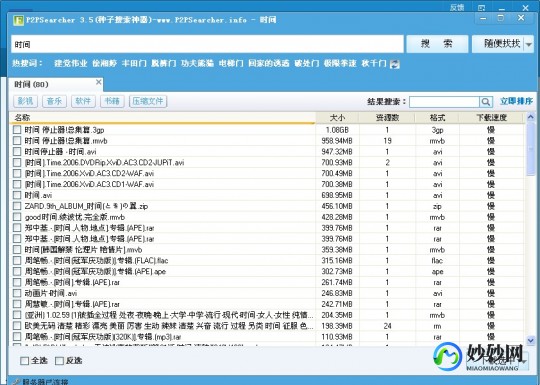Focus the 结果搜索 filter input field
Image resolution: width=540 pixels, height=385 pixels.
[444, 102]
